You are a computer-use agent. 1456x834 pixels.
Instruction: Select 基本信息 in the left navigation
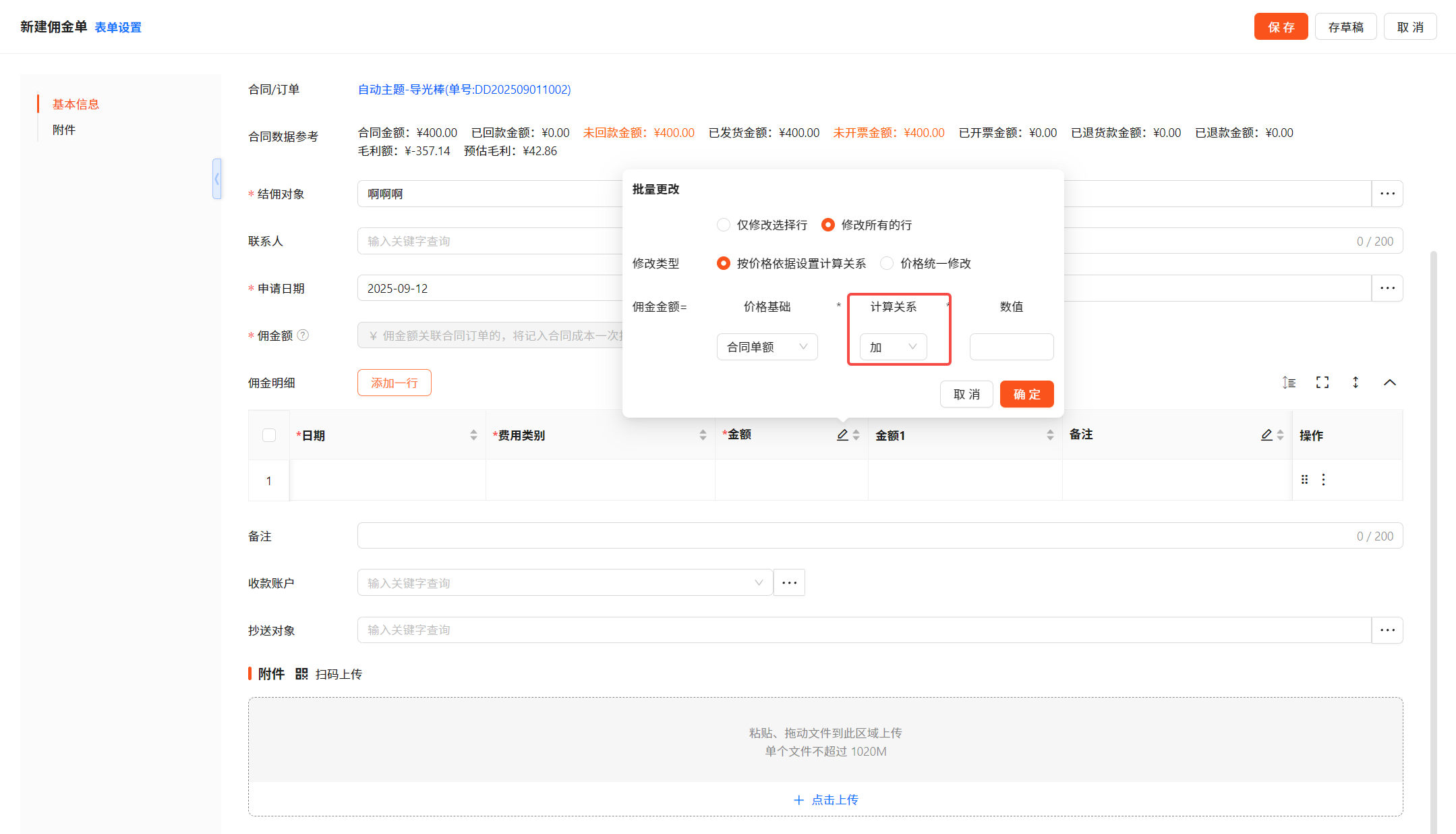coord(76,104)
